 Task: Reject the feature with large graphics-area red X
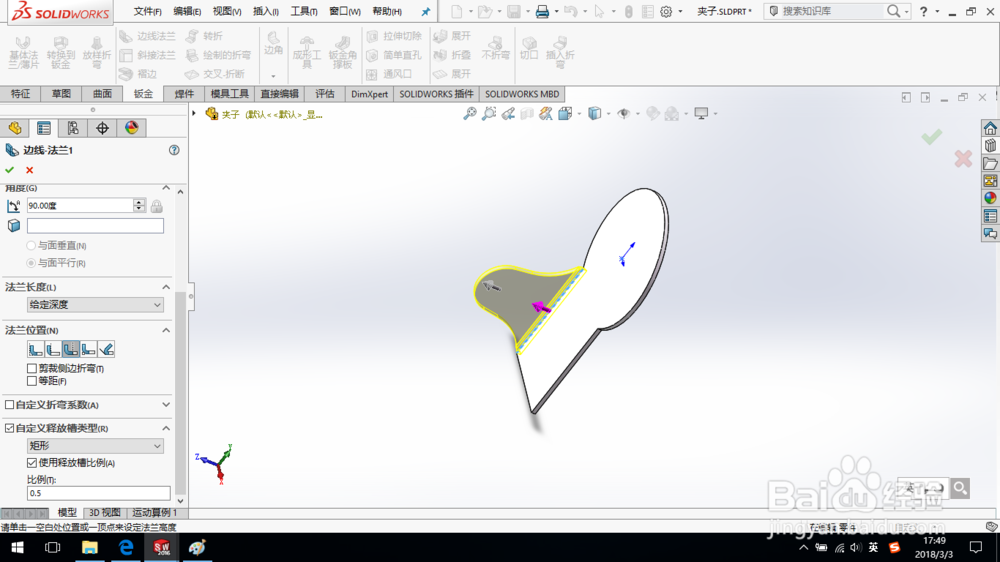[963, 158]
